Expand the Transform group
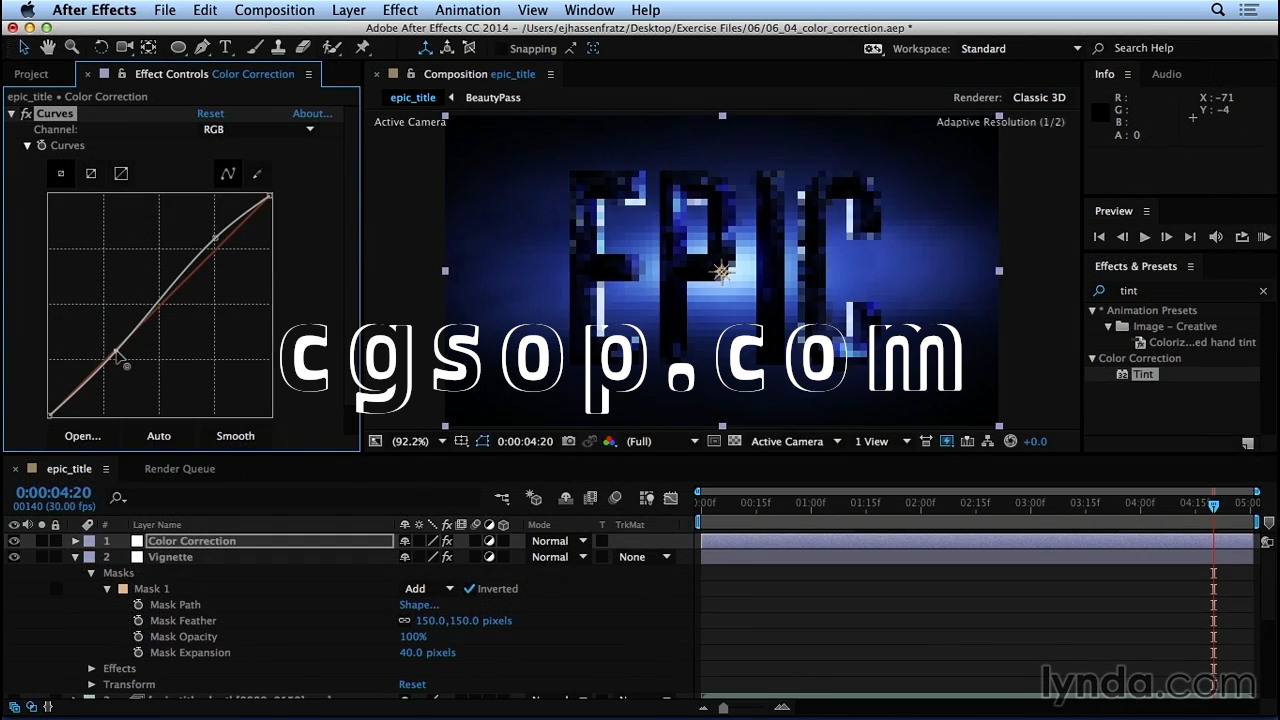The width and height of the screenshot is (1280, 720). (x=91, y=685)
